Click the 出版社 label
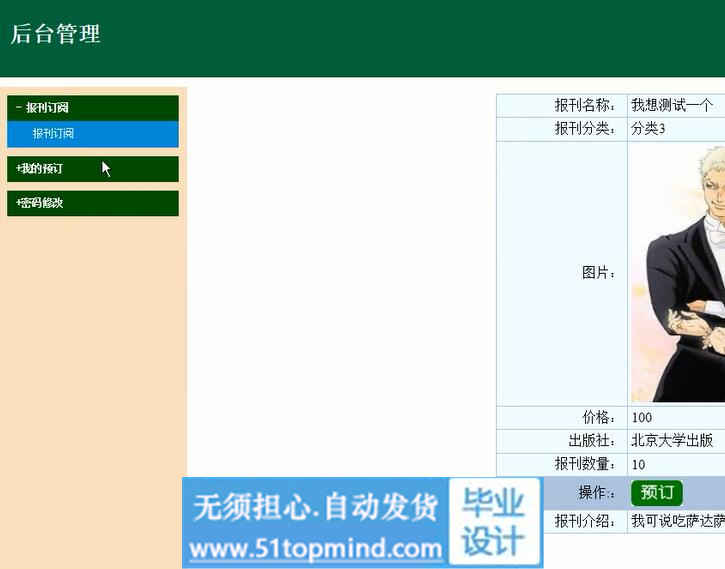This screenshot has width=725, height=569. click(591, 441)
